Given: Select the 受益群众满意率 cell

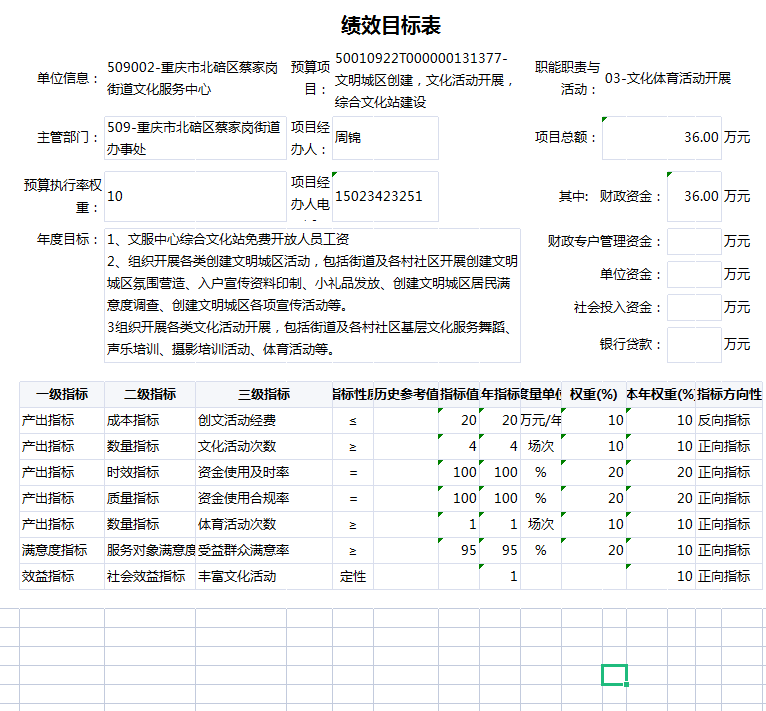Looking at the screenshot, I should (x=264, y=550).
